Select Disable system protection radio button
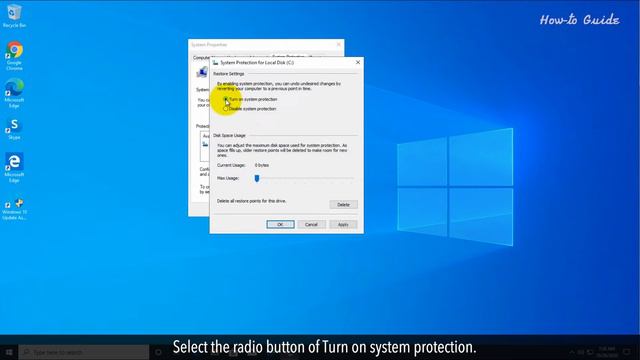640x360 pixels. (x=226, y=109)
